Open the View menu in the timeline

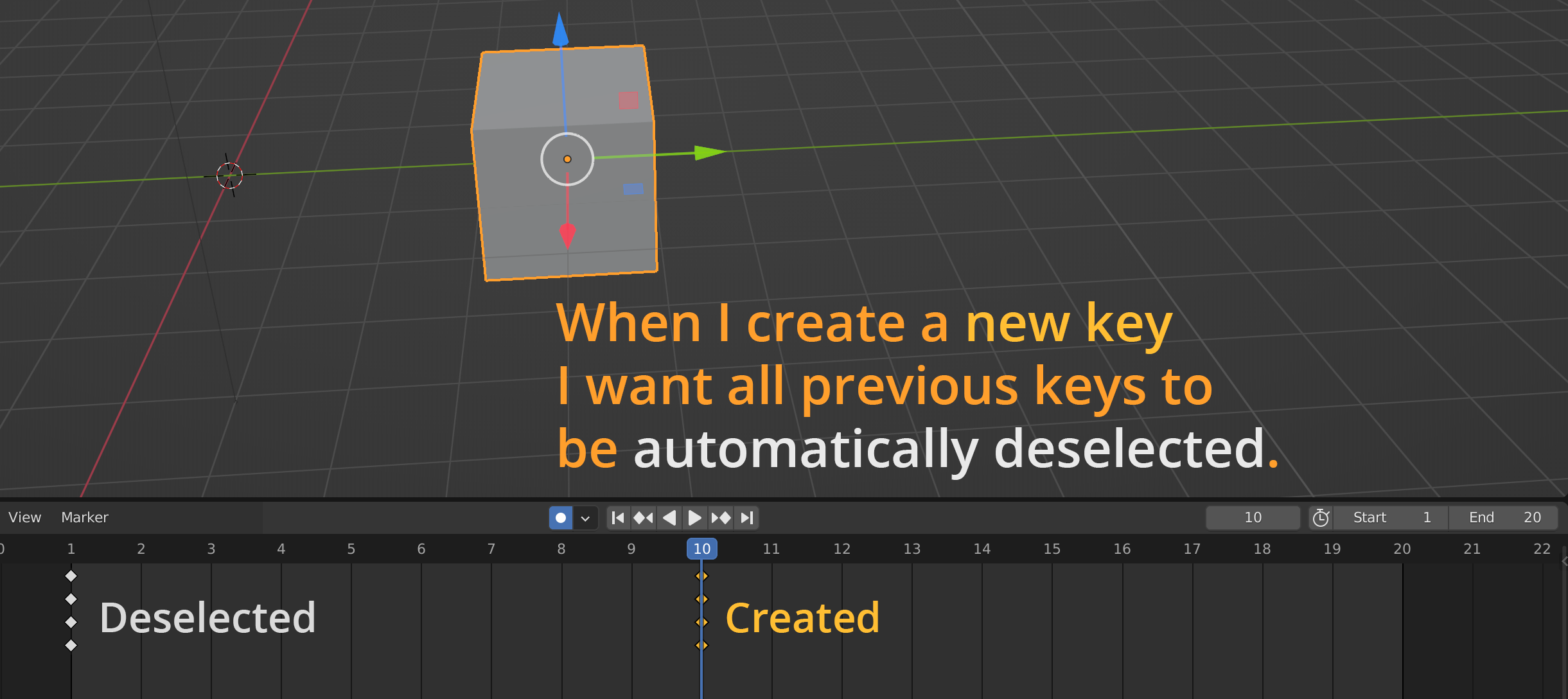click(x=25, y=518)
